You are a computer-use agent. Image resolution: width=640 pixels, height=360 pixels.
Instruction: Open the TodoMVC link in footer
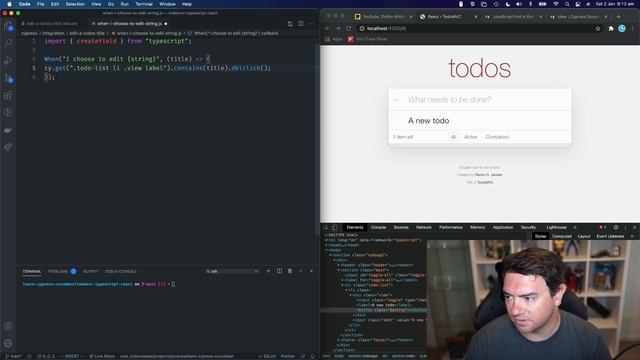[485, 182]
